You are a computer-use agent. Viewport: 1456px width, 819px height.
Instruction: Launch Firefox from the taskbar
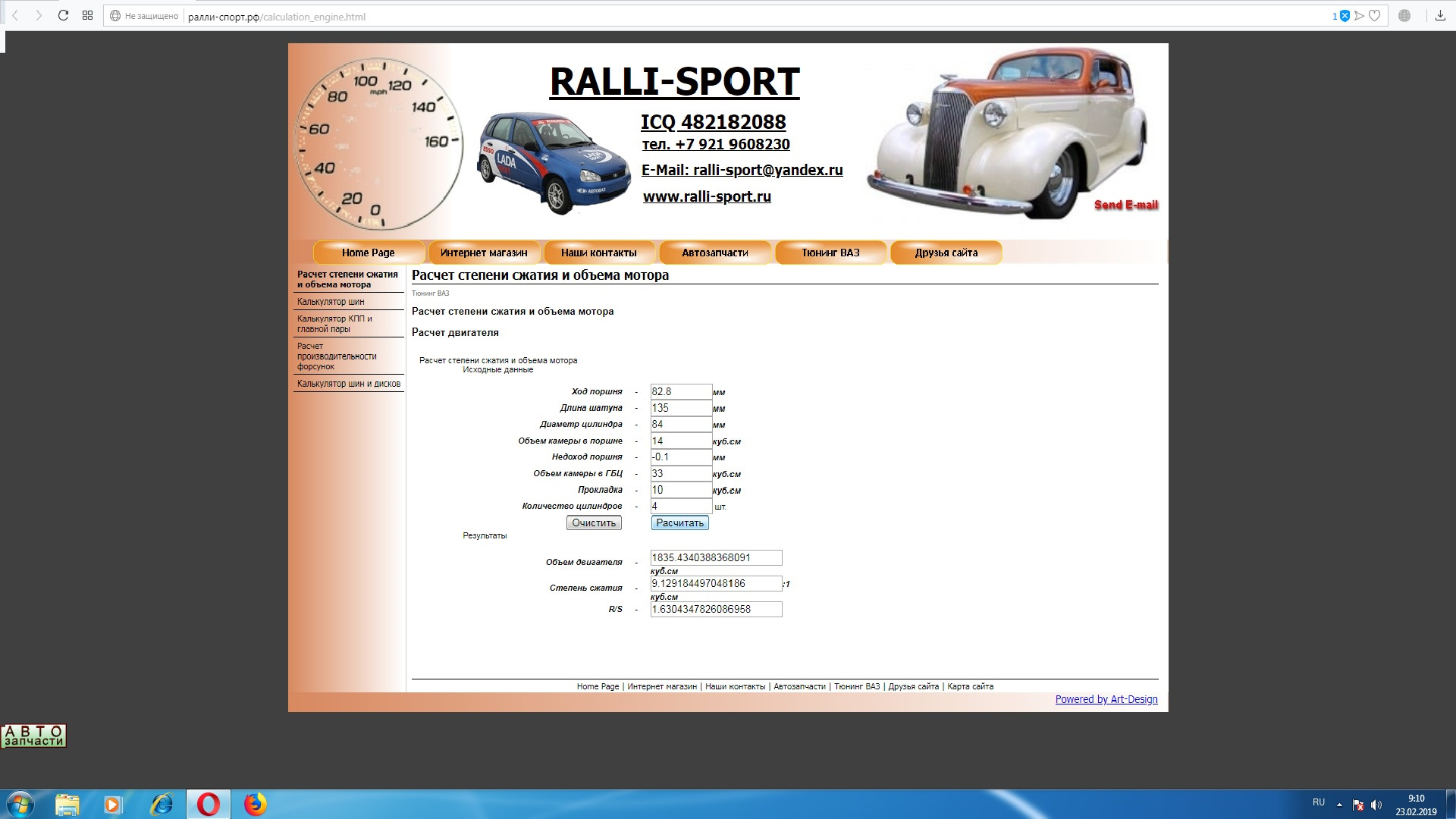point(256,804)
